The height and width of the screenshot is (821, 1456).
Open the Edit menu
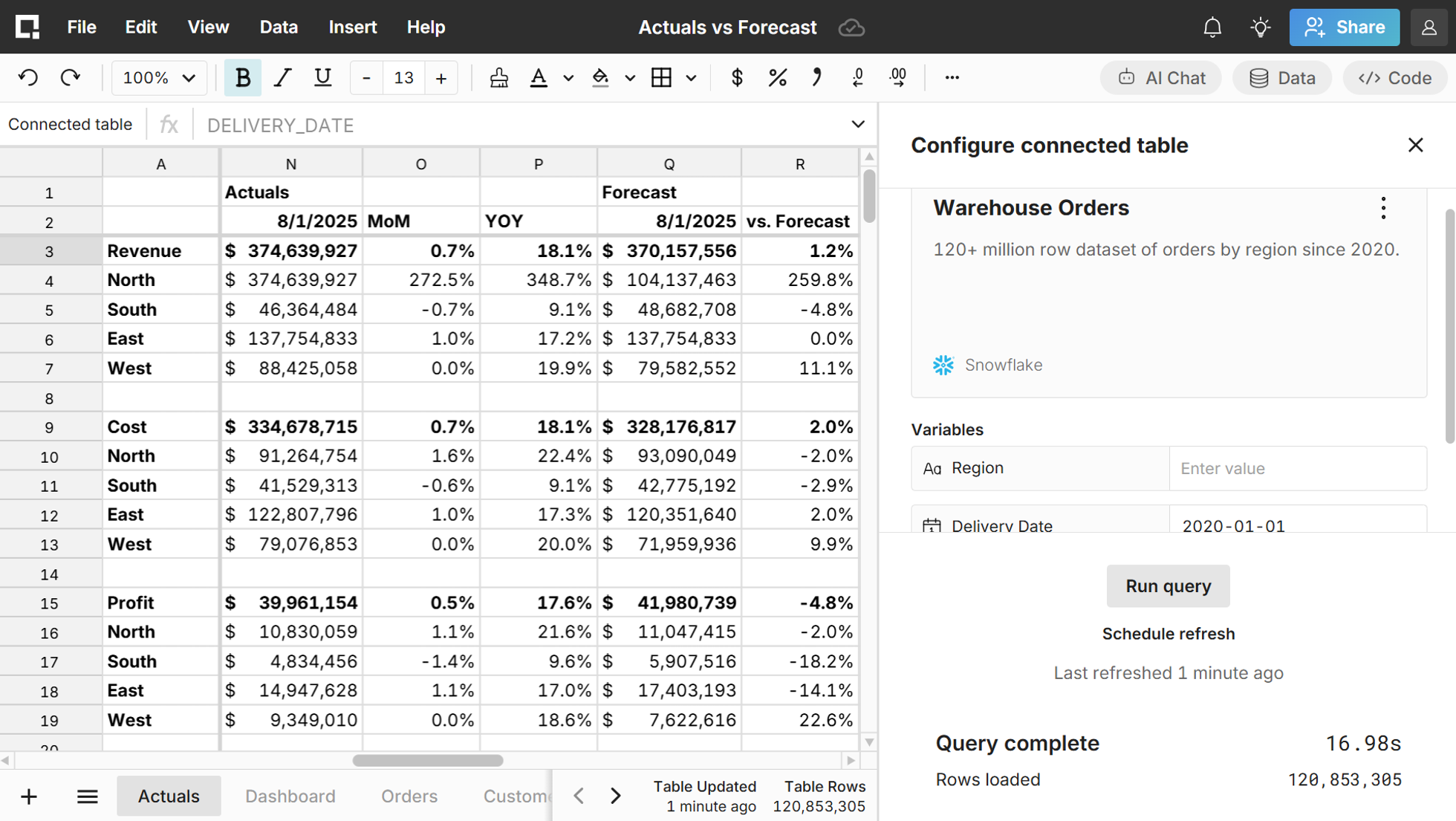(x=141, y=27)
